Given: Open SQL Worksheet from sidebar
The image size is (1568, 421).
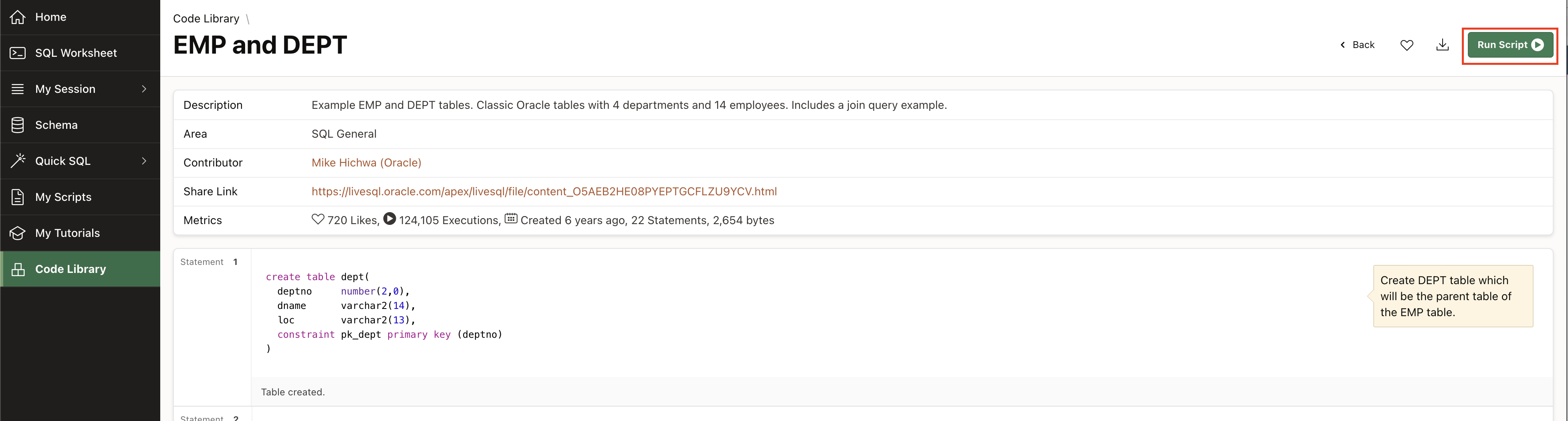Looking at the screenshot, I should click(80, 53).
